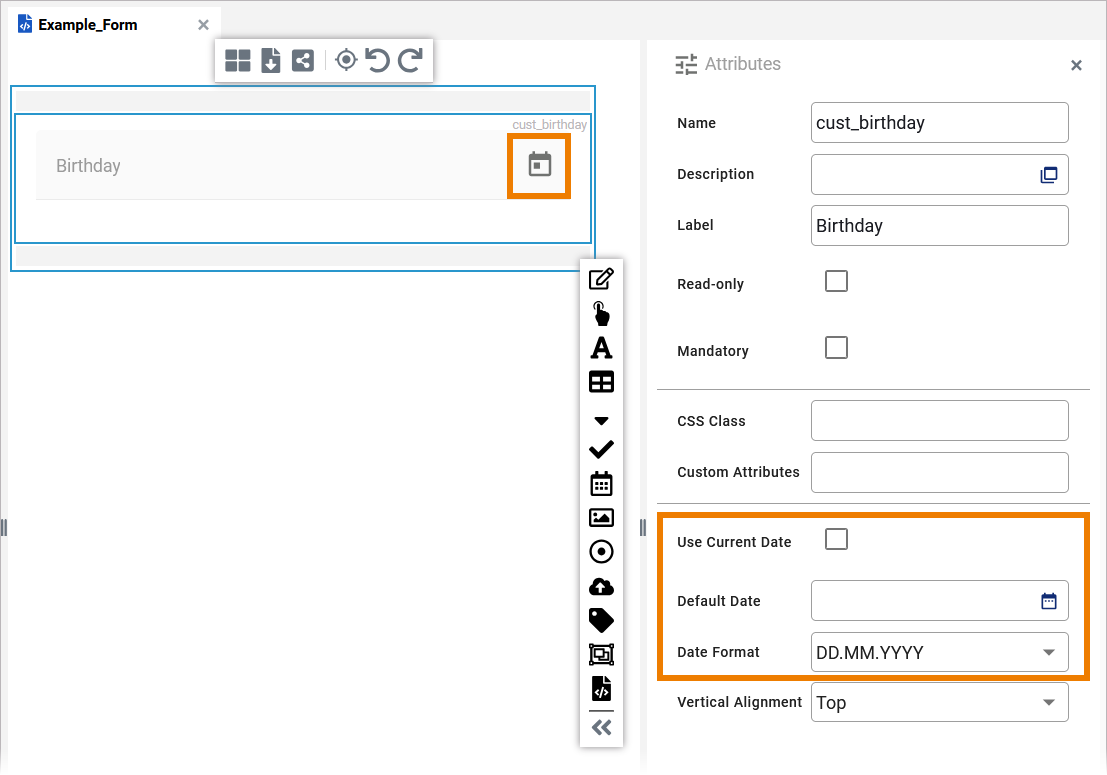Open calendar picker in Birthday field
The height and width of the screenshot is (775, 1107).
[539, 164]
